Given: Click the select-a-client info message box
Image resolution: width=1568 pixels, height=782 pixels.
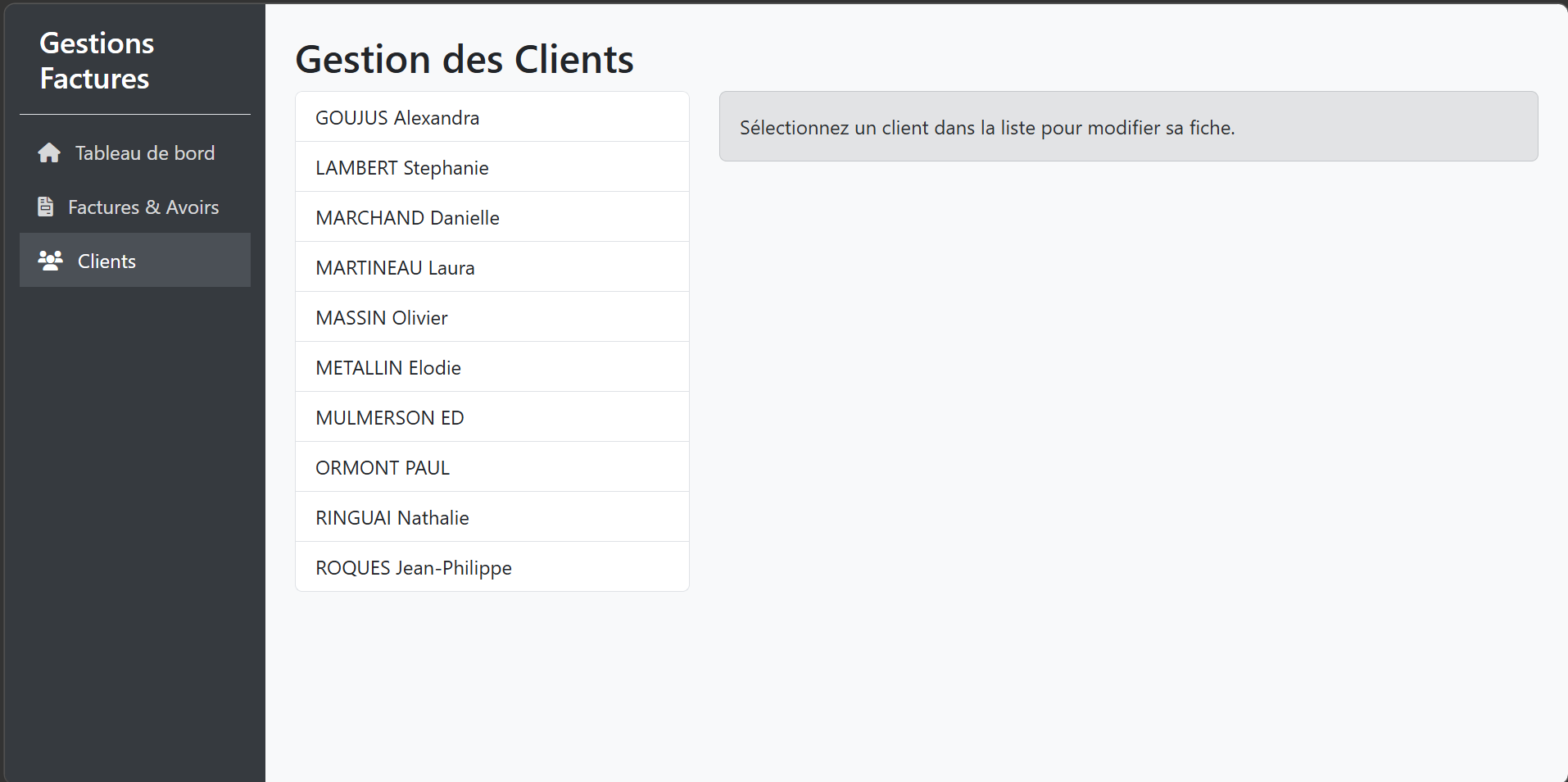Looking at the screenshot, I should (x=1128, y=127).
